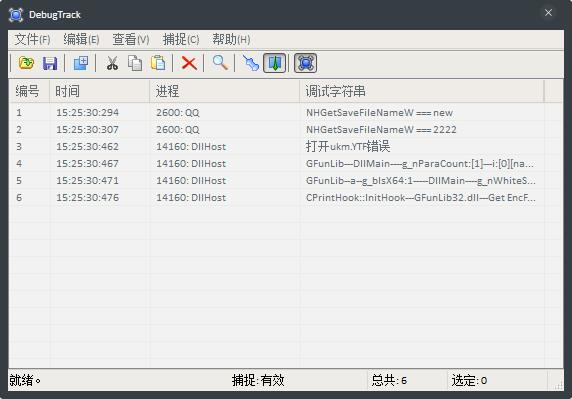Click the 就绪 status text
The height and width of the screenshot is (399, 572).
click(x=25, y=380)
